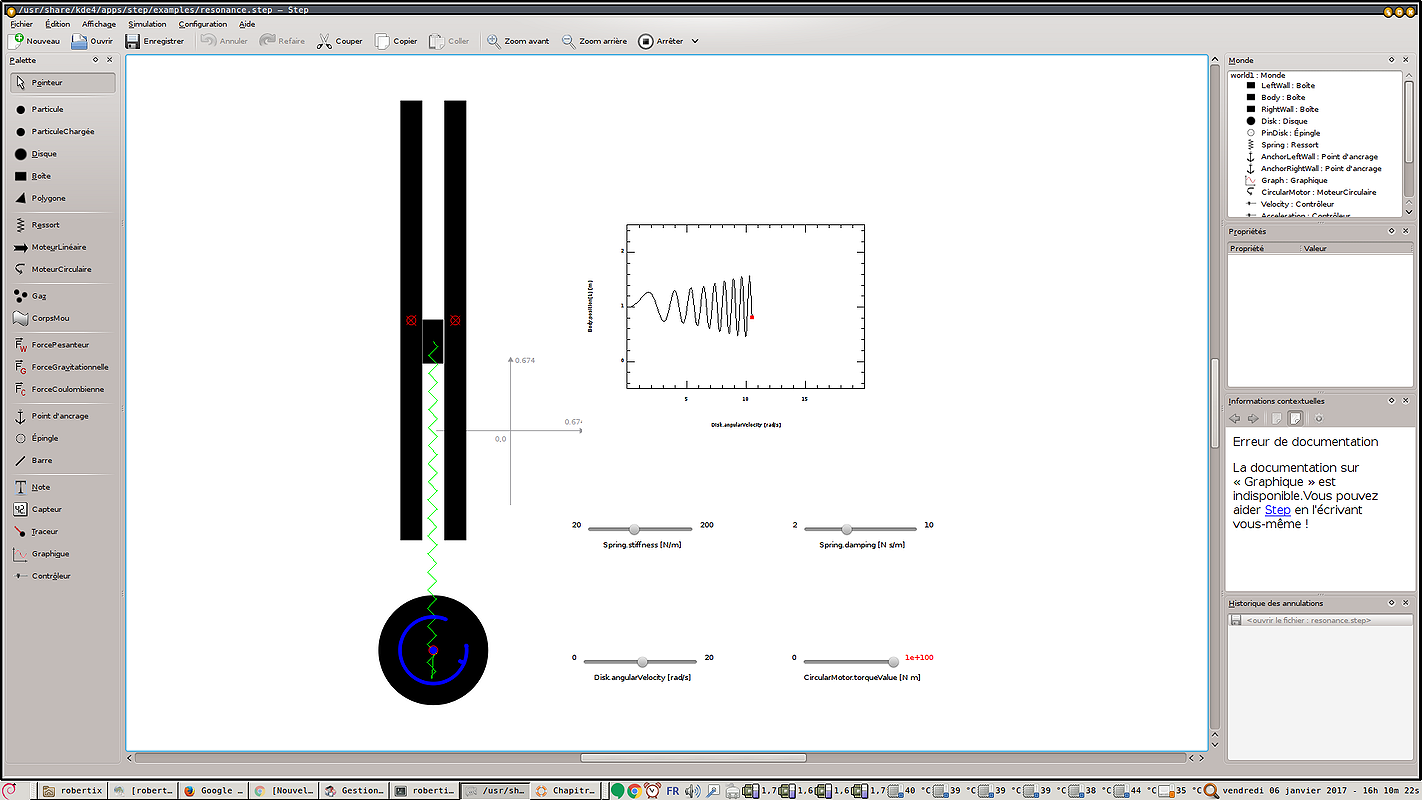Select the Barre stick tool
Viewport: 1422px width, 800px height.
coord(62,460)
